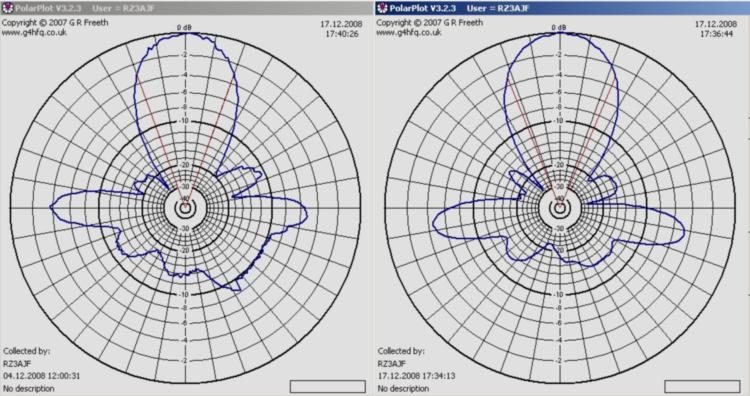Click the 0 dB label atop left plot
Image resolution: width=750 pixels, height=396 pixels.
[x=184, y=28]
